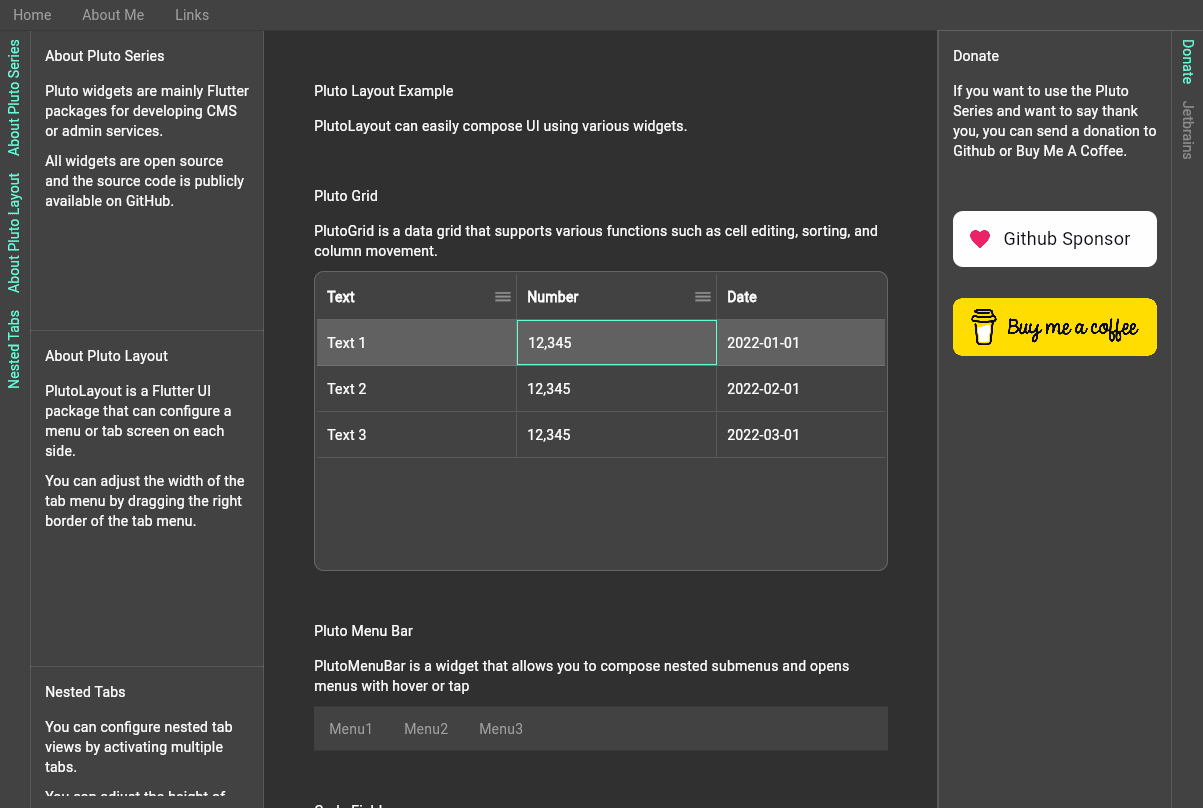Open the Number column menu icon
Image resolution: width=1203 pixels, height=808 pixels.
[x=703, y=296]
